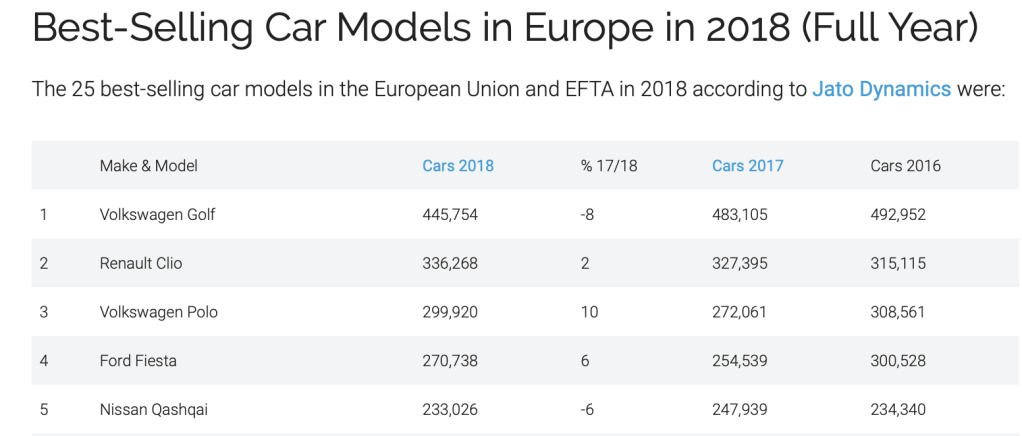Select the Nissan Qashqai model name

[154, 409]
